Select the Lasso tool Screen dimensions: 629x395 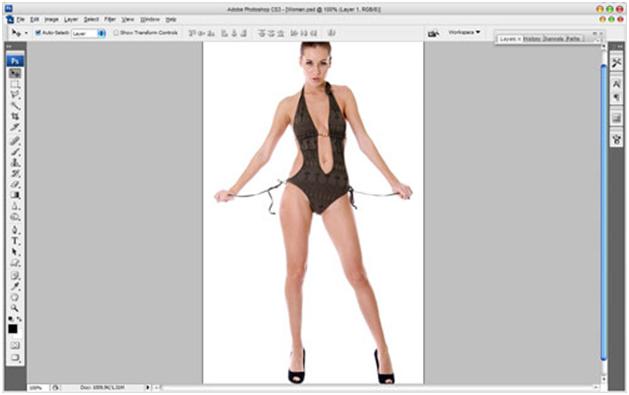(15, 95)
